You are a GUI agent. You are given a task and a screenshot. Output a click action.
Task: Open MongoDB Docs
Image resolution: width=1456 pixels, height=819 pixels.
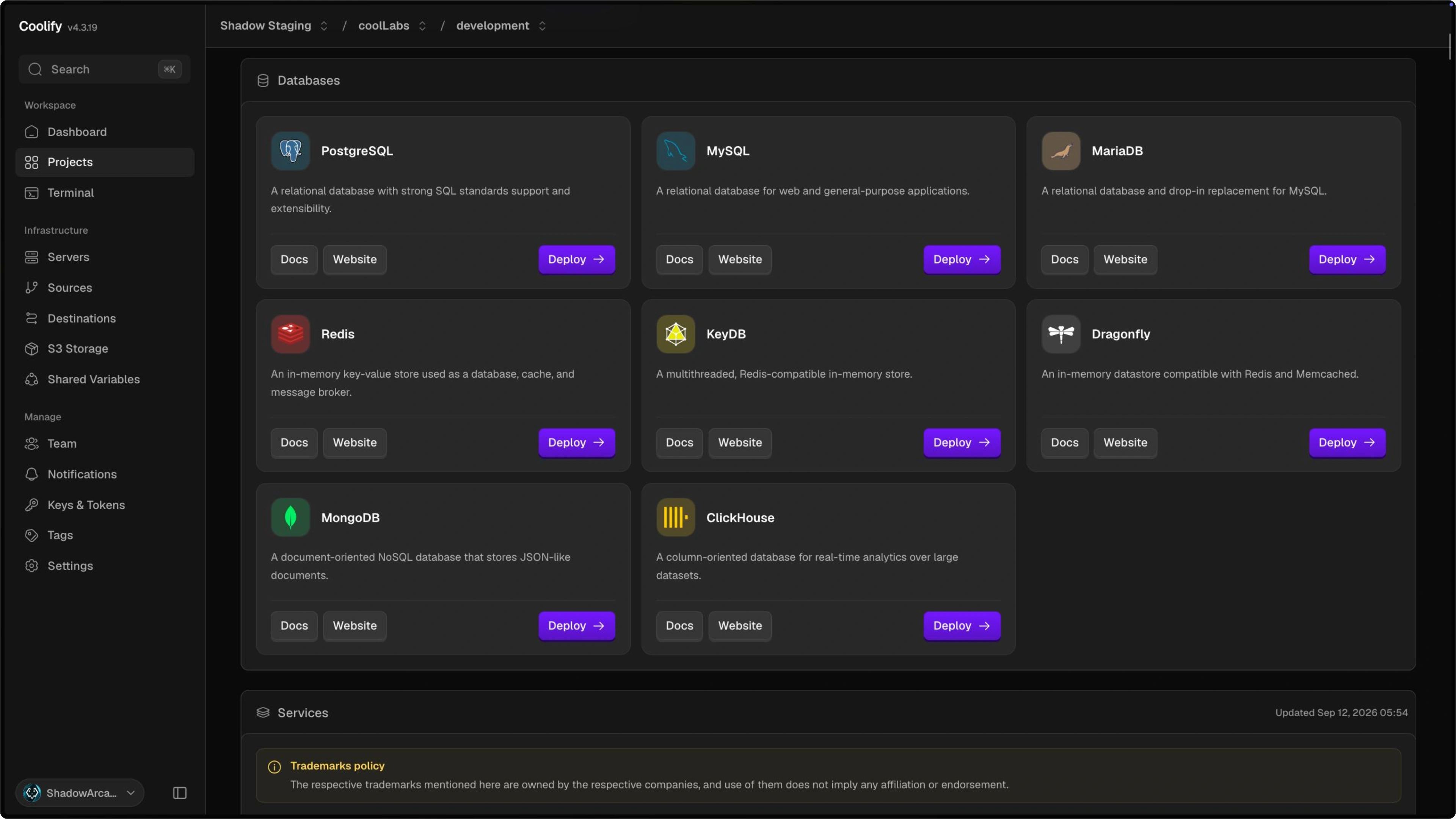[294, 626]
